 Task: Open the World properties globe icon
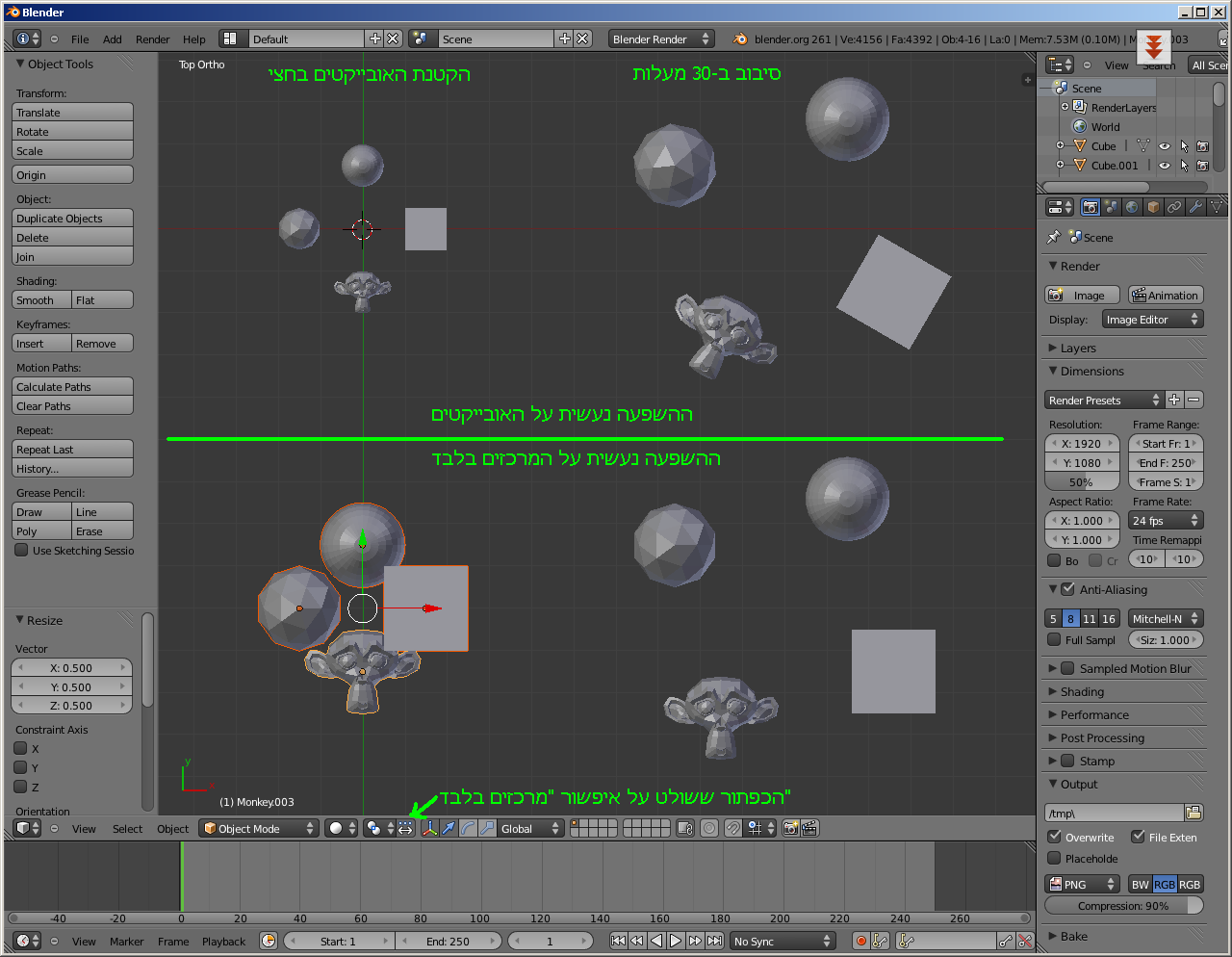click(x=1132, y=207)
